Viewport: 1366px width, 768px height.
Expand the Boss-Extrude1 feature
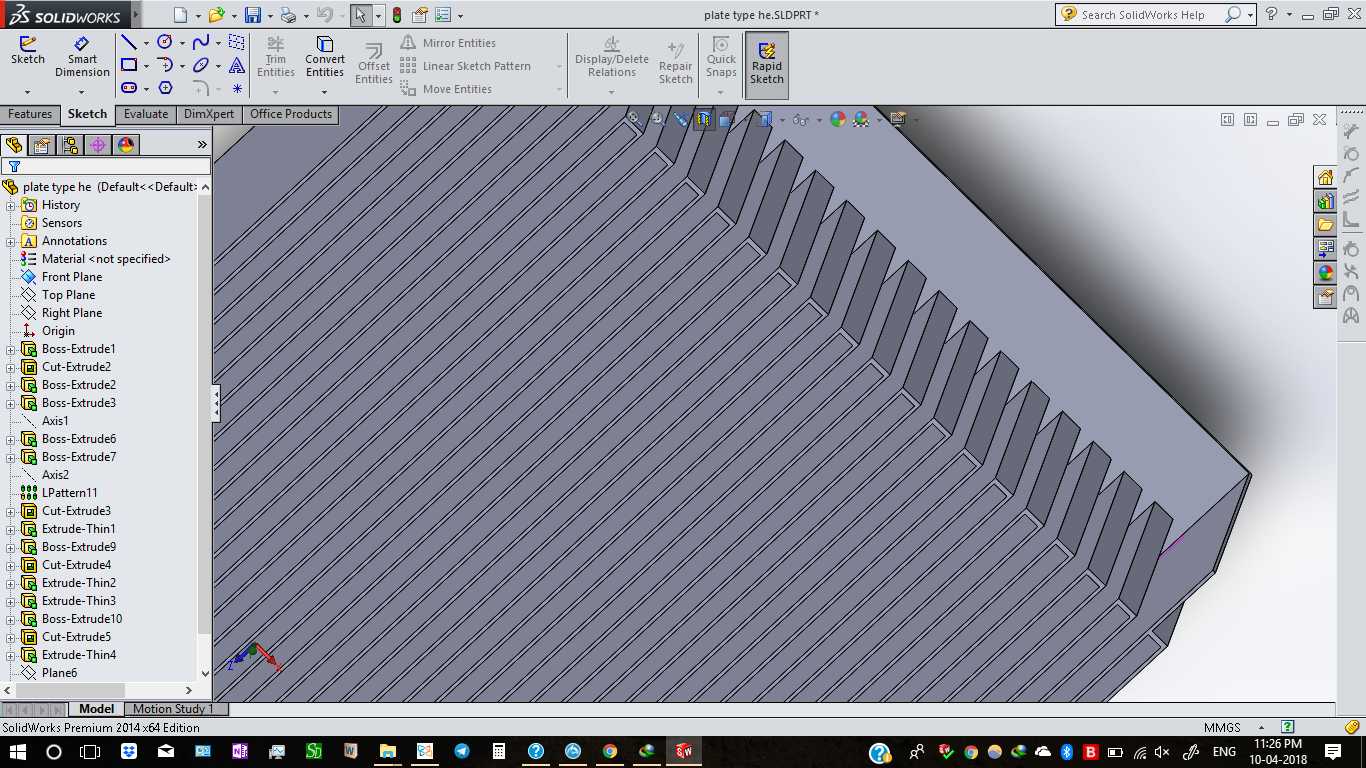pos(11,349)
